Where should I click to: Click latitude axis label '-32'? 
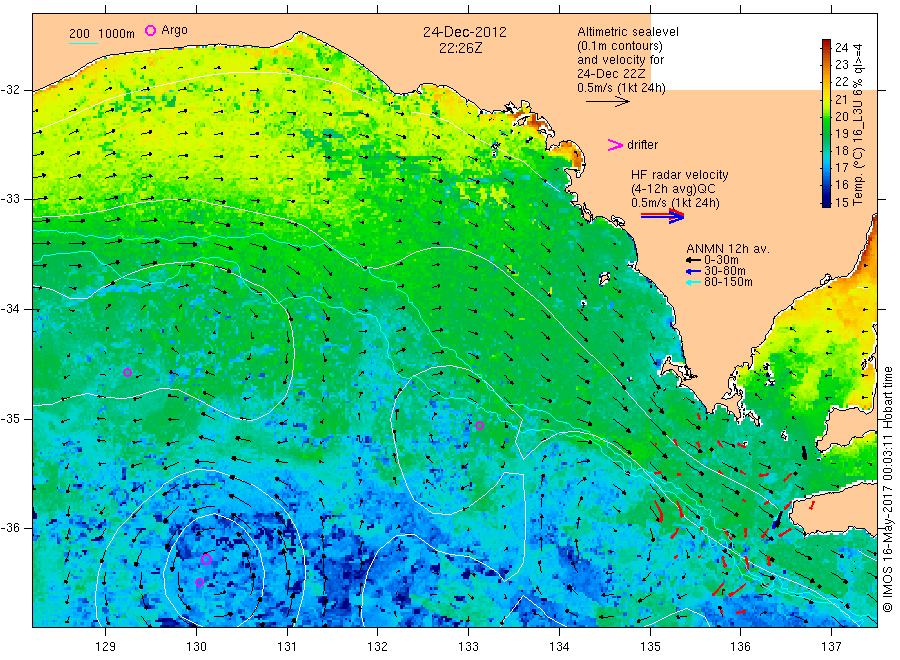click(x=10, y=90)
